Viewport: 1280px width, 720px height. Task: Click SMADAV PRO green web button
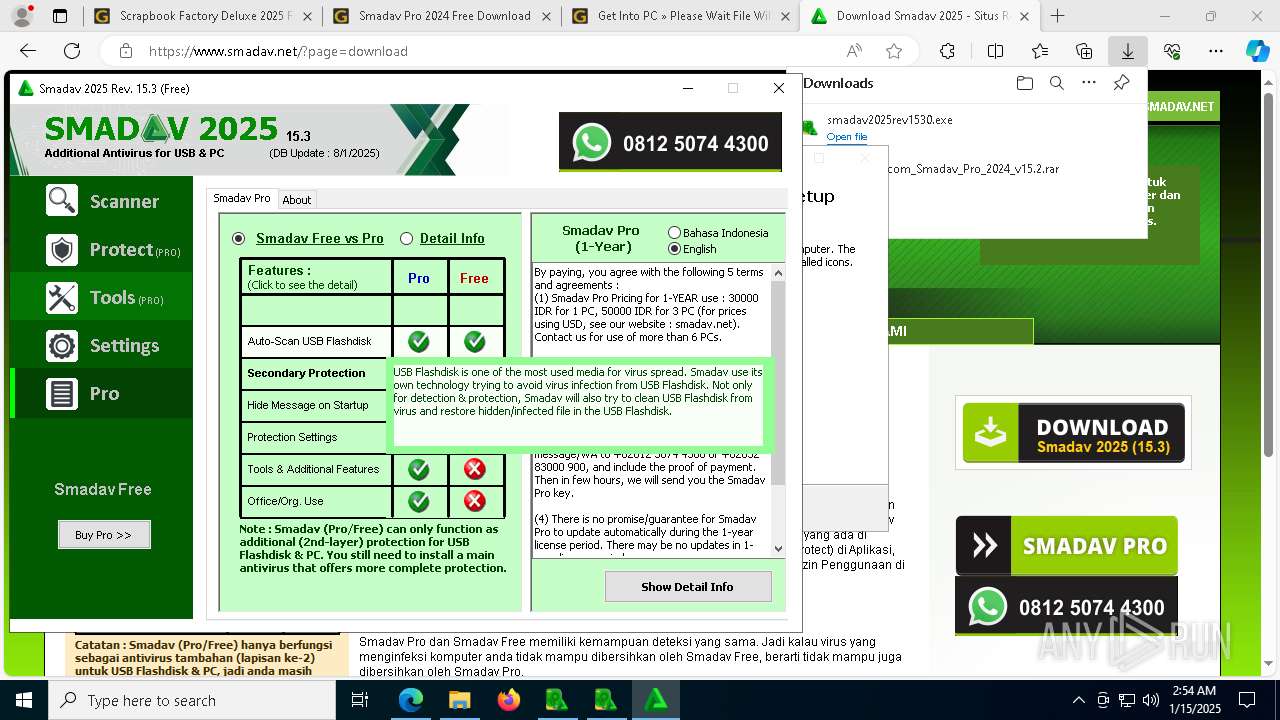(1066, 546)
